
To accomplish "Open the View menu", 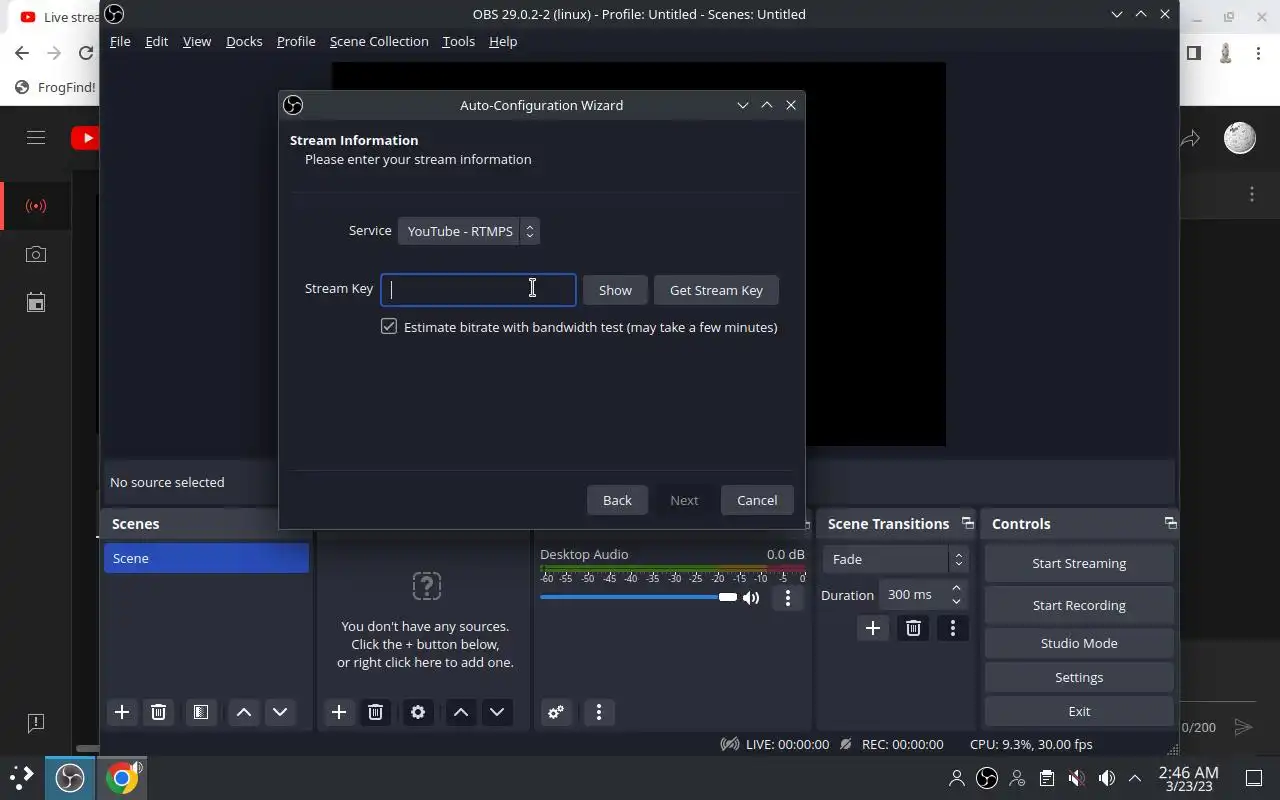I will (197, 41).
